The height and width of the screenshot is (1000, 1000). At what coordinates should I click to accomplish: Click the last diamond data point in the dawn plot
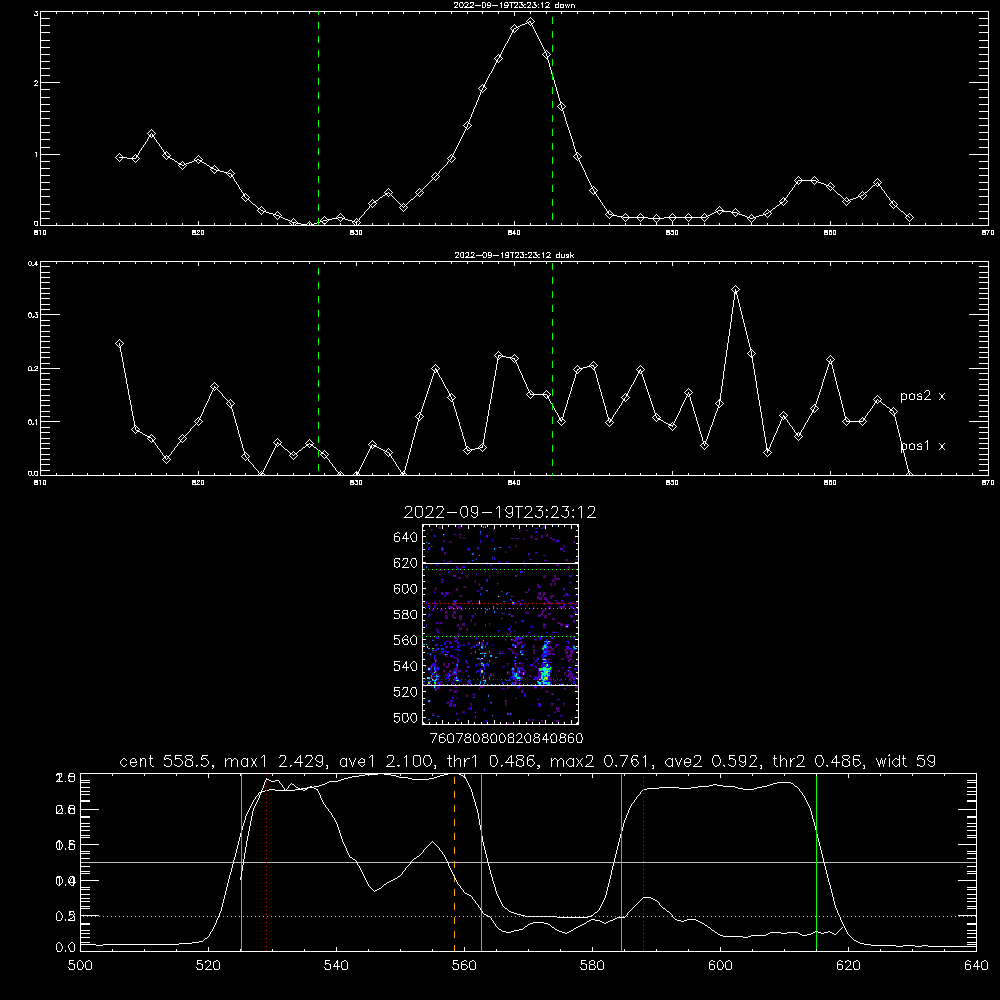(909, 218)
